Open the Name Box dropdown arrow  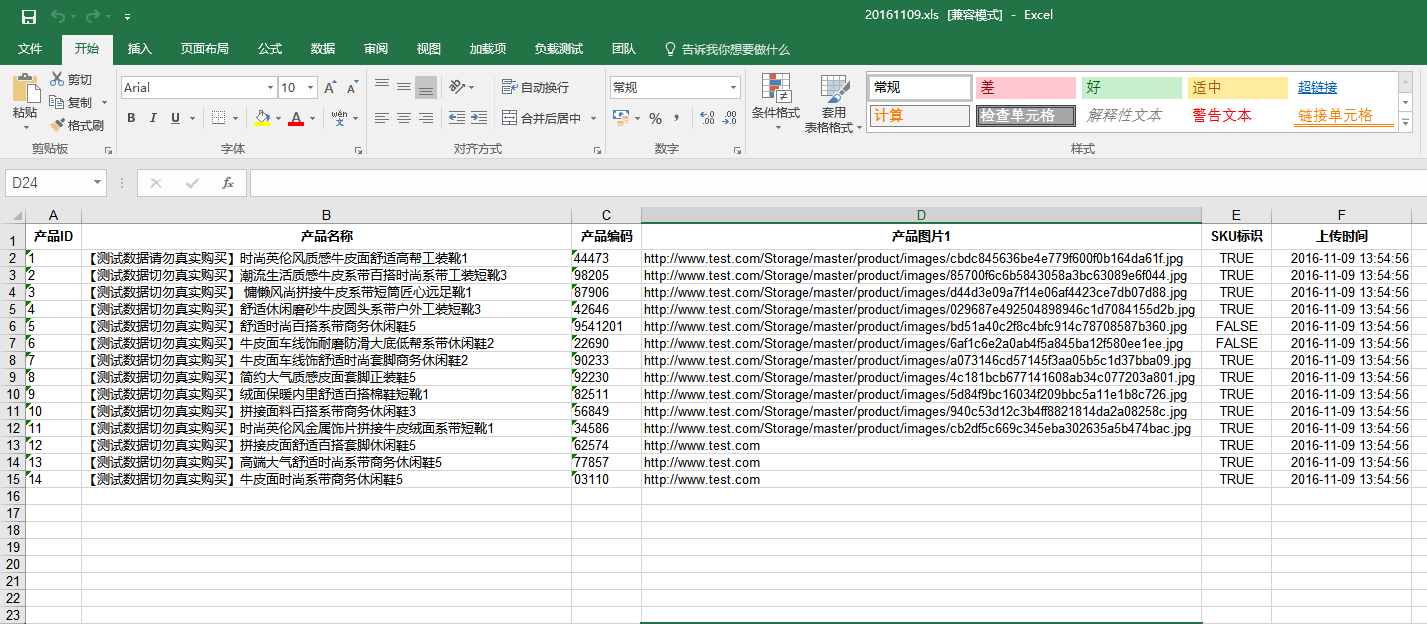pyautogui.click(x=97, y=183)
